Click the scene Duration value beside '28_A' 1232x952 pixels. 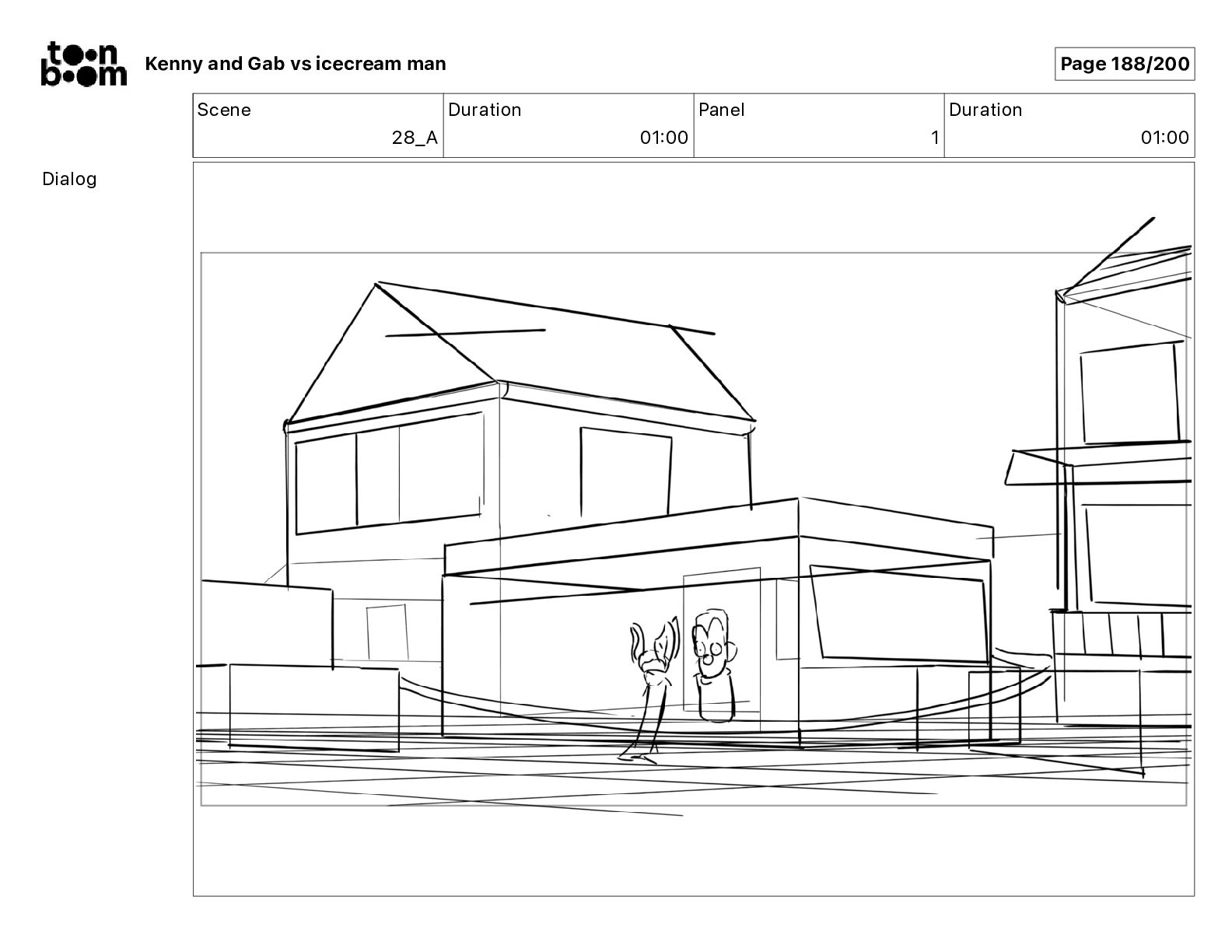coord(664,138)
